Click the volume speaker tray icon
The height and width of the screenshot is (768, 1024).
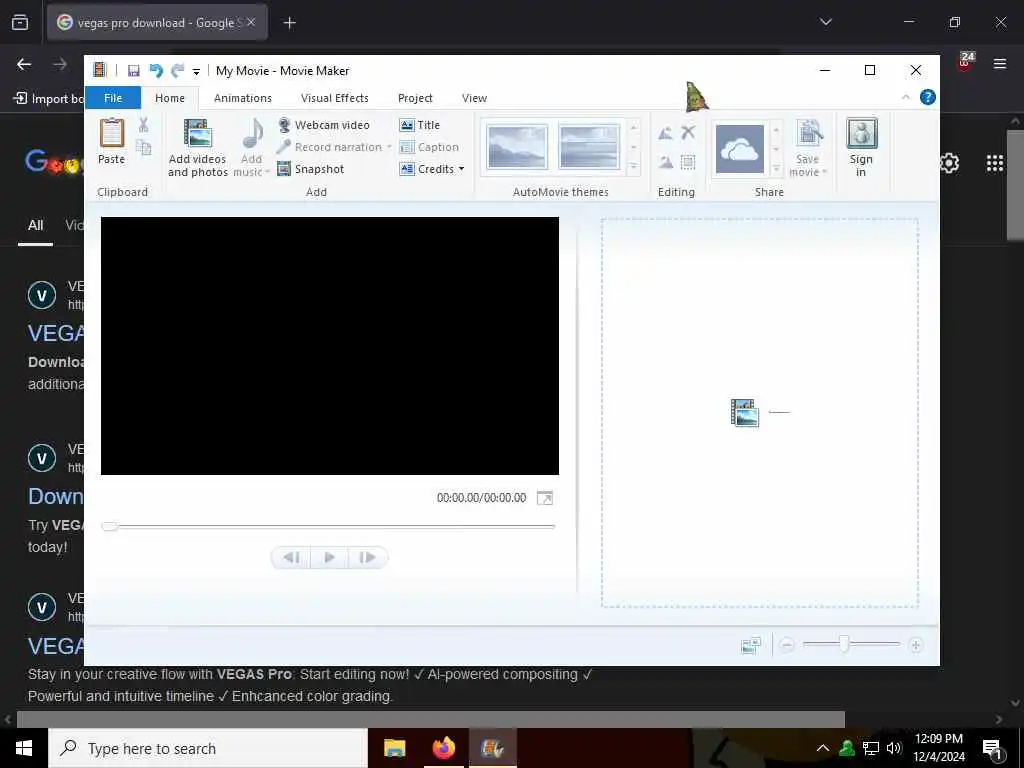(893, 748)
